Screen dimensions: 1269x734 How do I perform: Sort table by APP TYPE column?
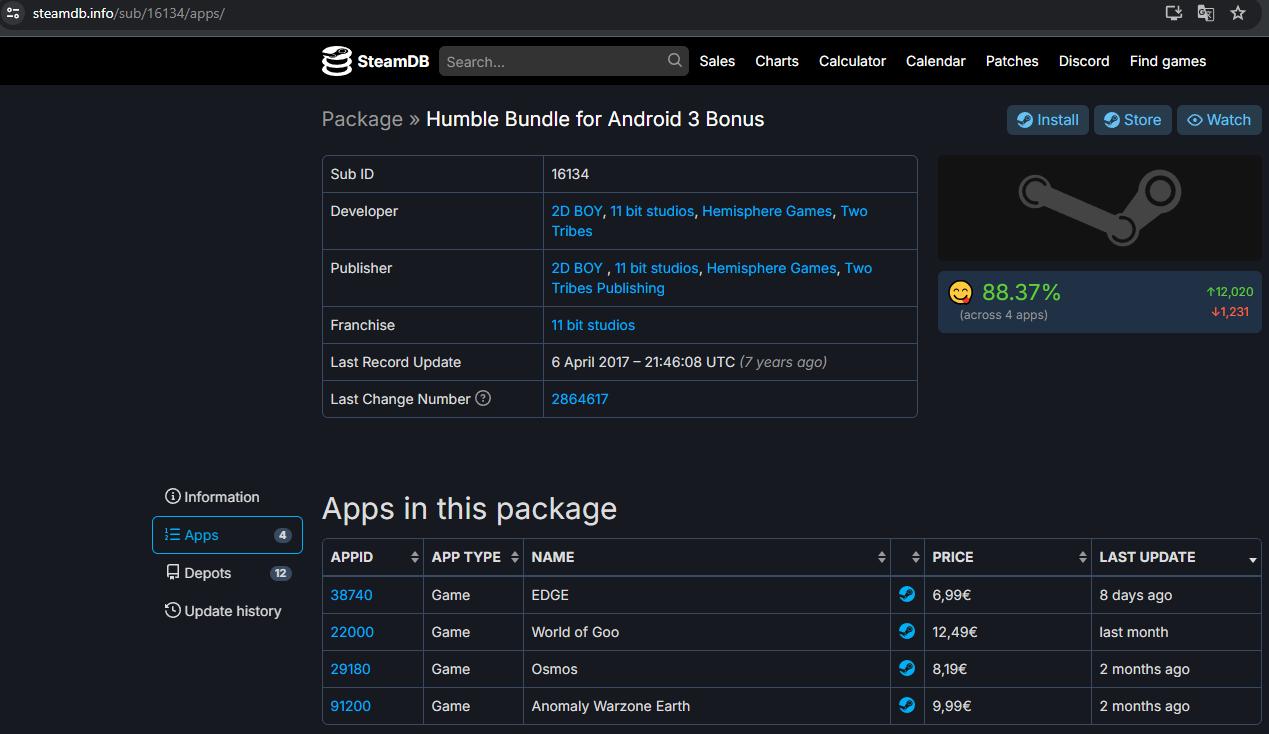(473, 557)
